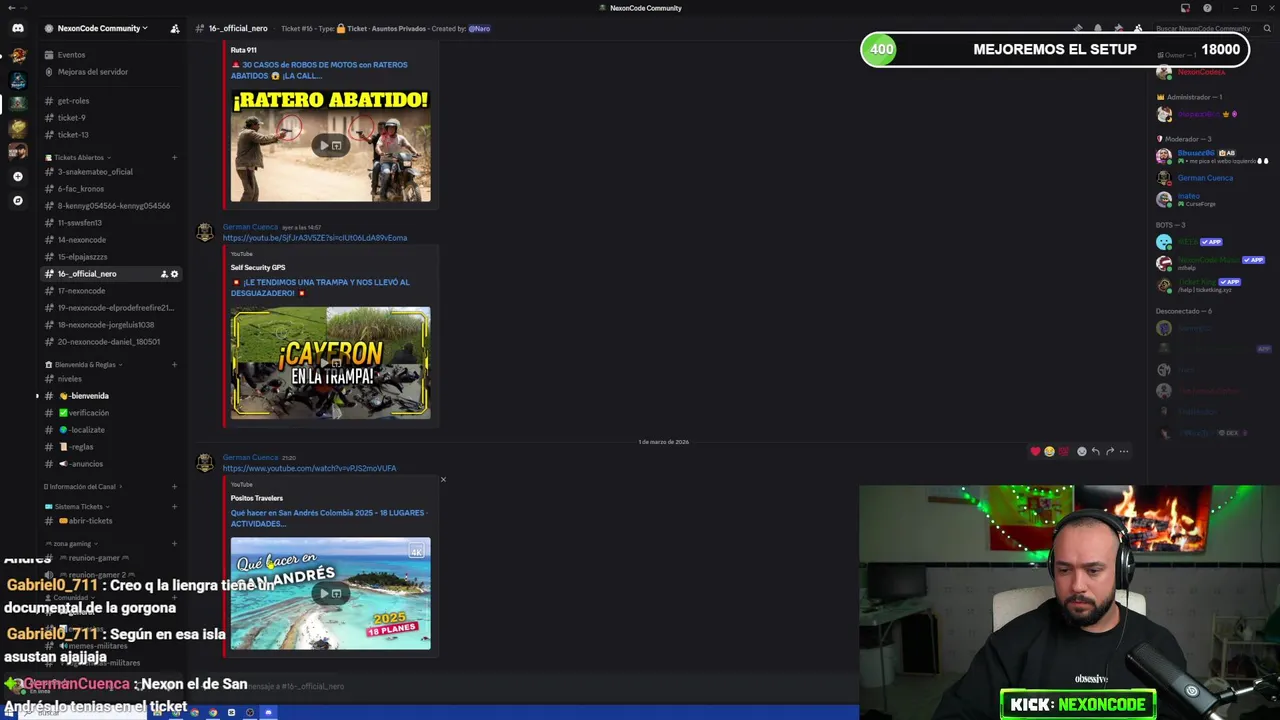Open the verificación channel
Image resolution: width=1280 pixels, height=720 pixels.
(83, 413)
